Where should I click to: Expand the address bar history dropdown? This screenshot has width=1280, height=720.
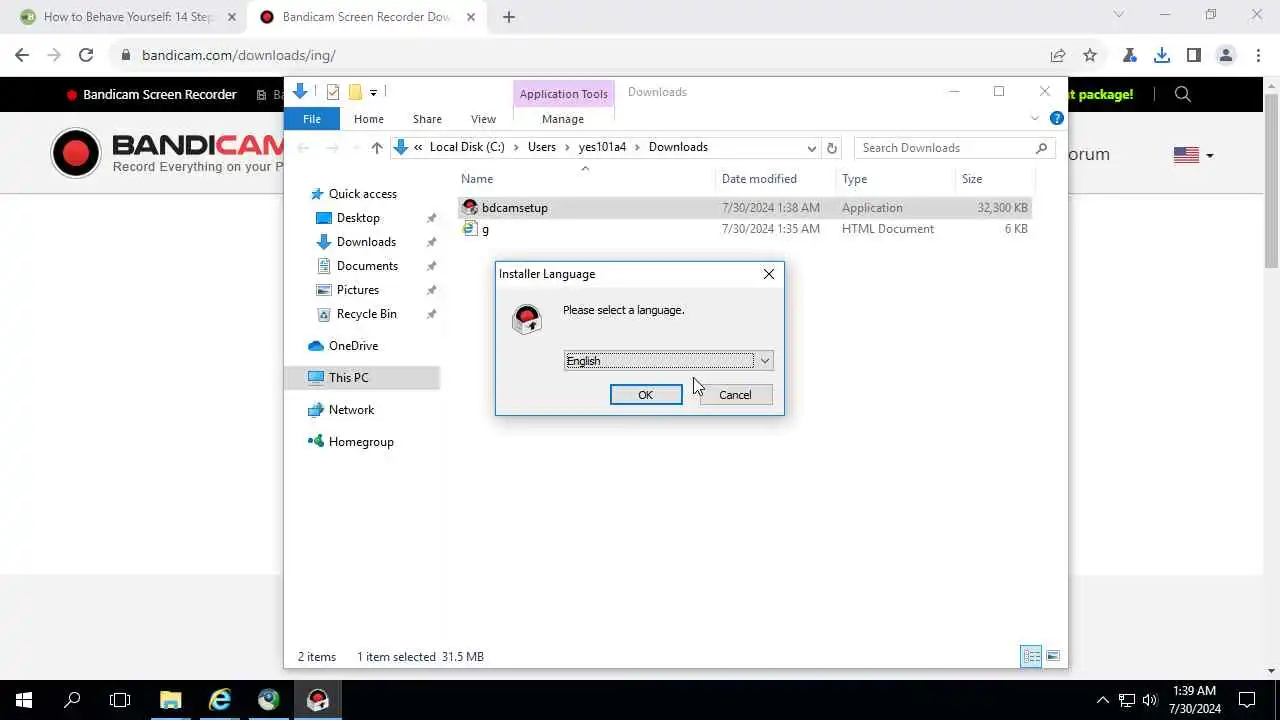811,148
